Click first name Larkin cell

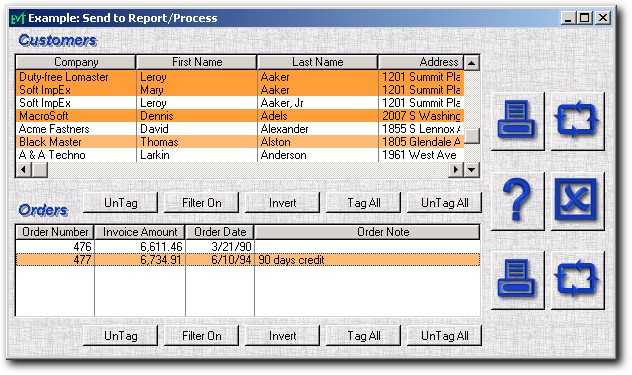197,155
